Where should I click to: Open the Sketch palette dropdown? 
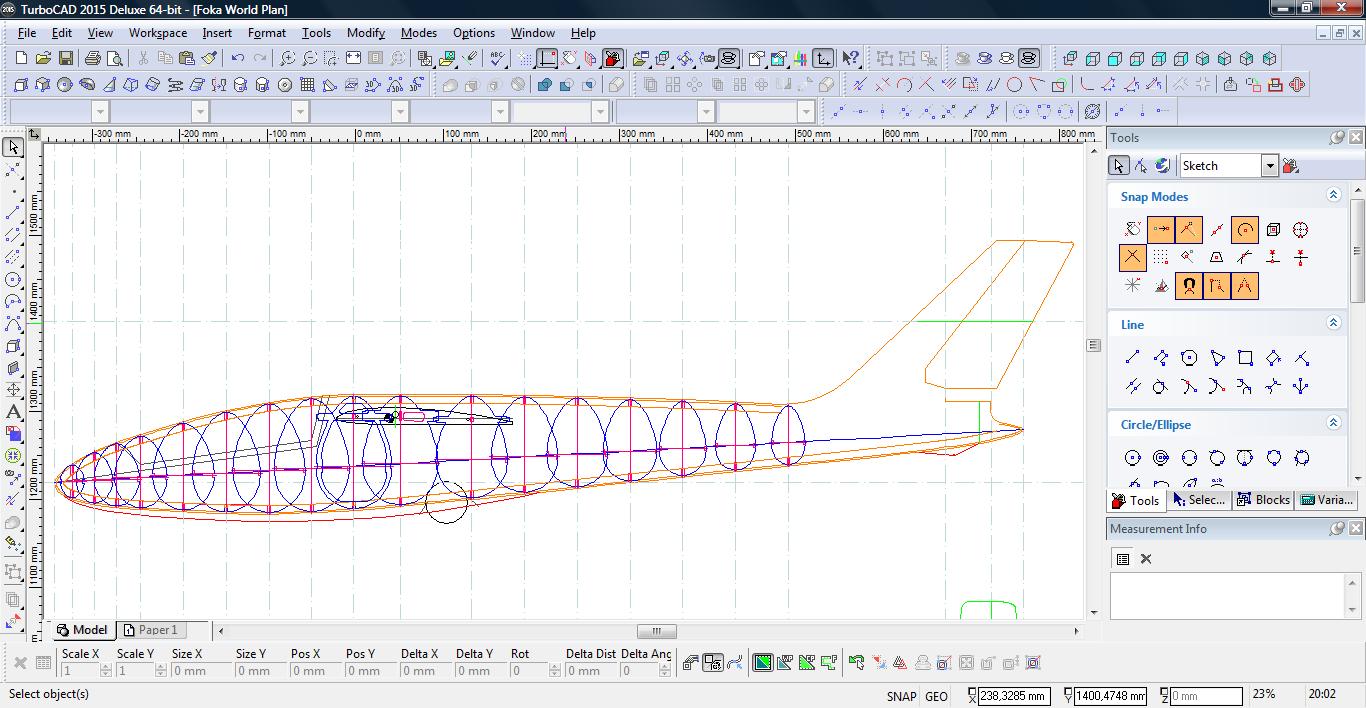tap(1269, 166)
